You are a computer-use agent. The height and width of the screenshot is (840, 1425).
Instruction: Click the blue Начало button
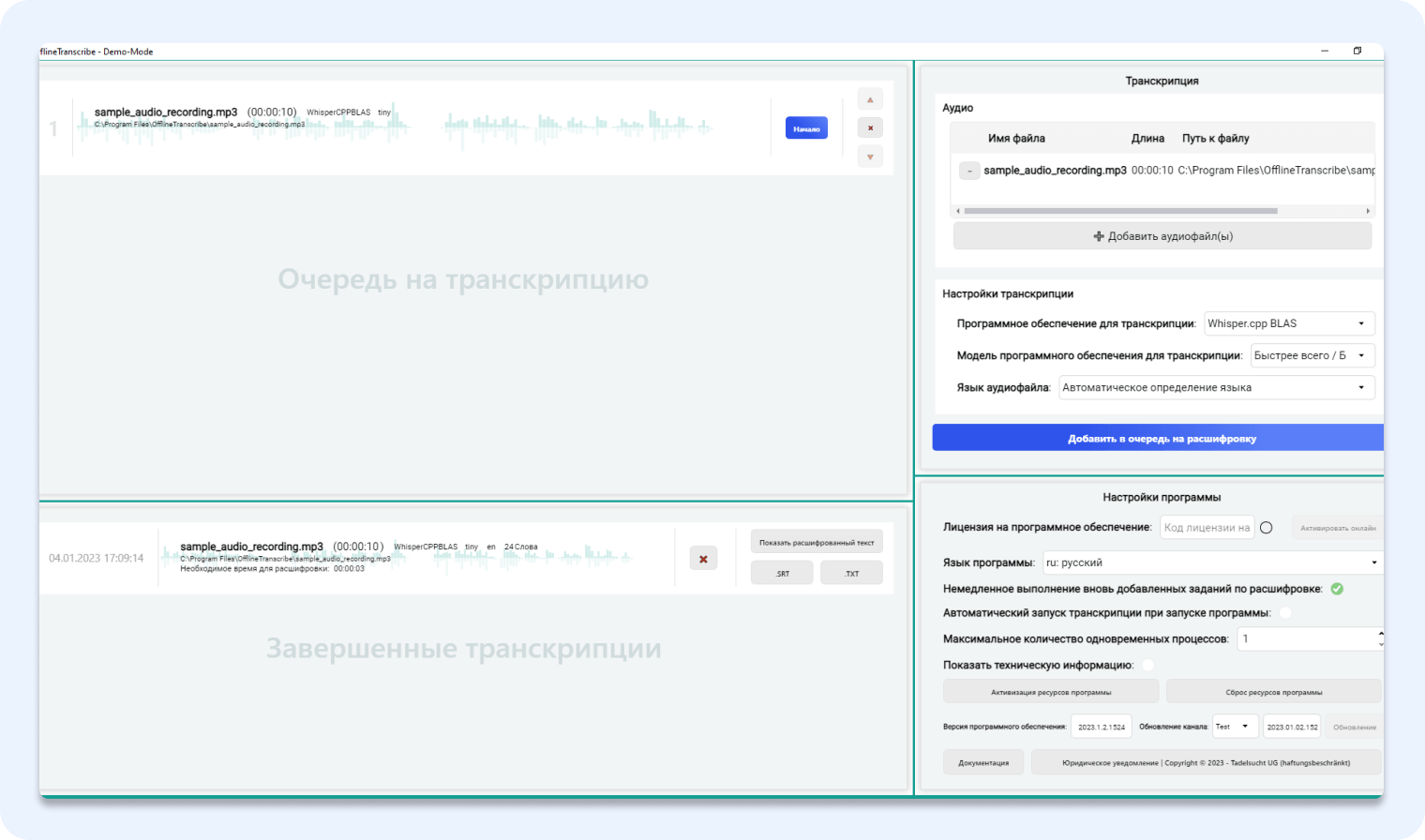point(806,128)
